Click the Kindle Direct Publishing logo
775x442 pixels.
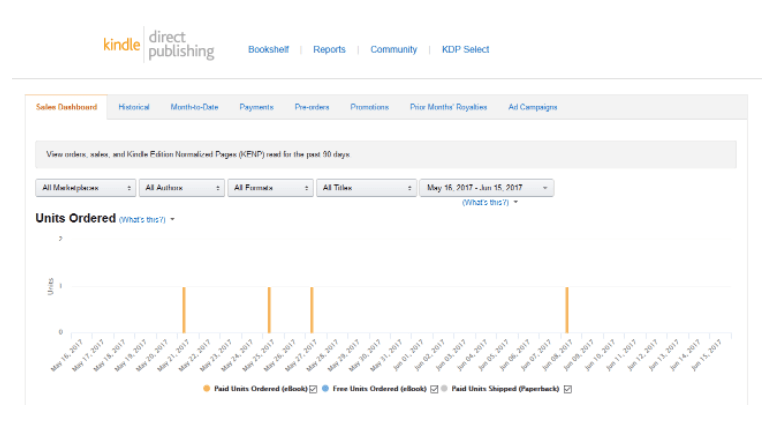click(x=158, y=46)
